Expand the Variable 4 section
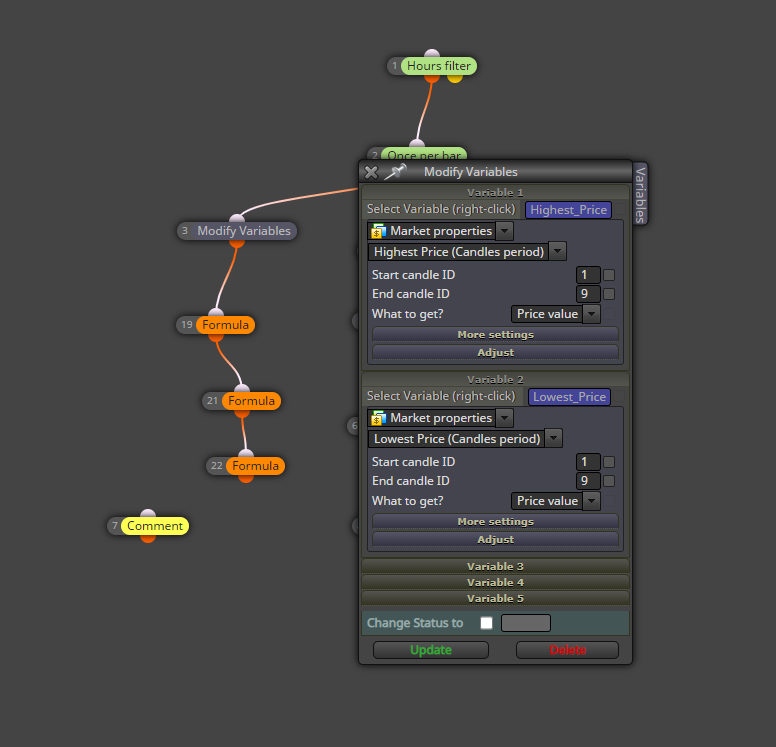 [x=495, y=582]
